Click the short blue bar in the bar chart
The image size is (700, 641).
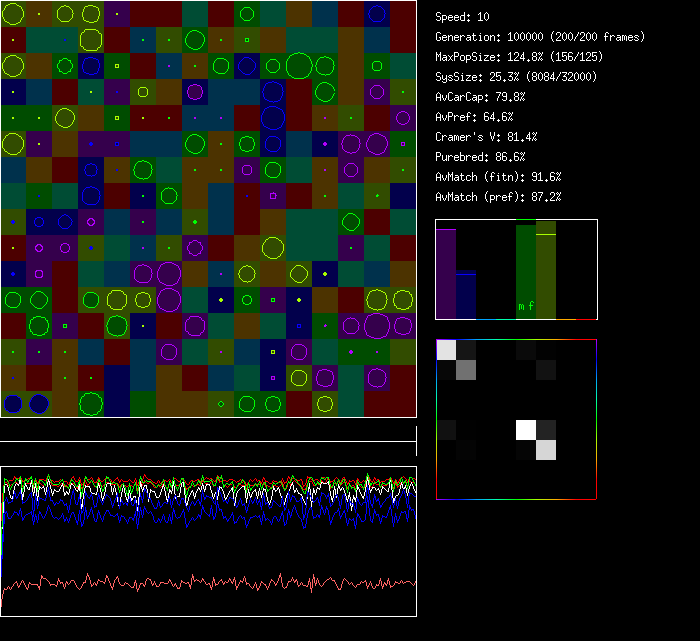[466, 295]
